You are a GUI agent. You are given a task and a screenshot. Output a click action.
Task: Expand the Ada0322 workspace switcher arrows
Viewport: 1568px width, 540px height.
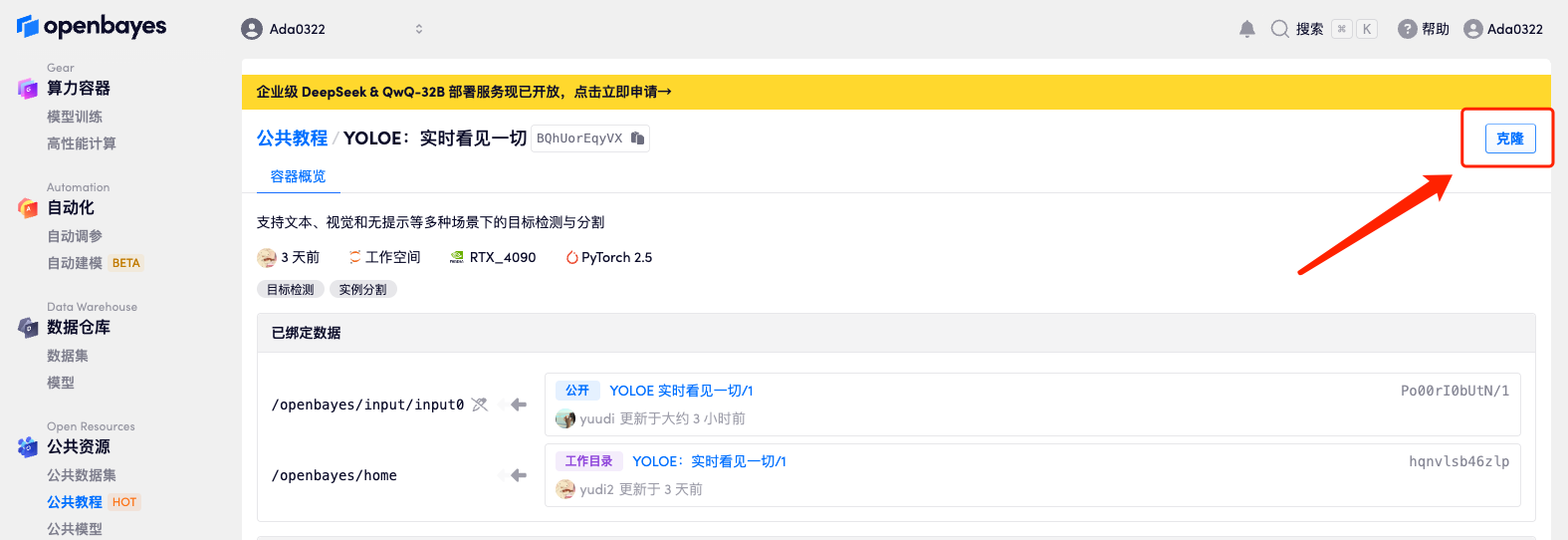coord(419,29)
